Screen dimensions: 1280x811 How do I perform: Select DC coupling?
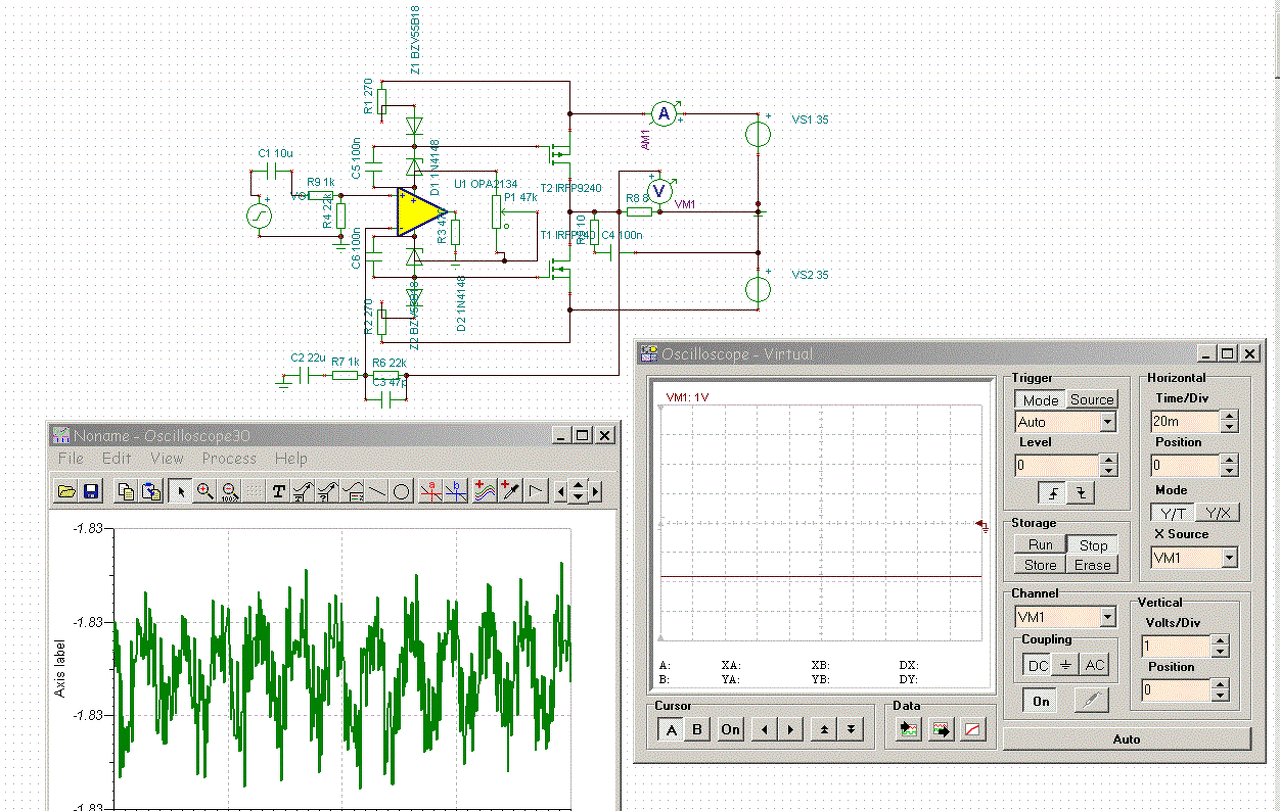click(1037, 665)
